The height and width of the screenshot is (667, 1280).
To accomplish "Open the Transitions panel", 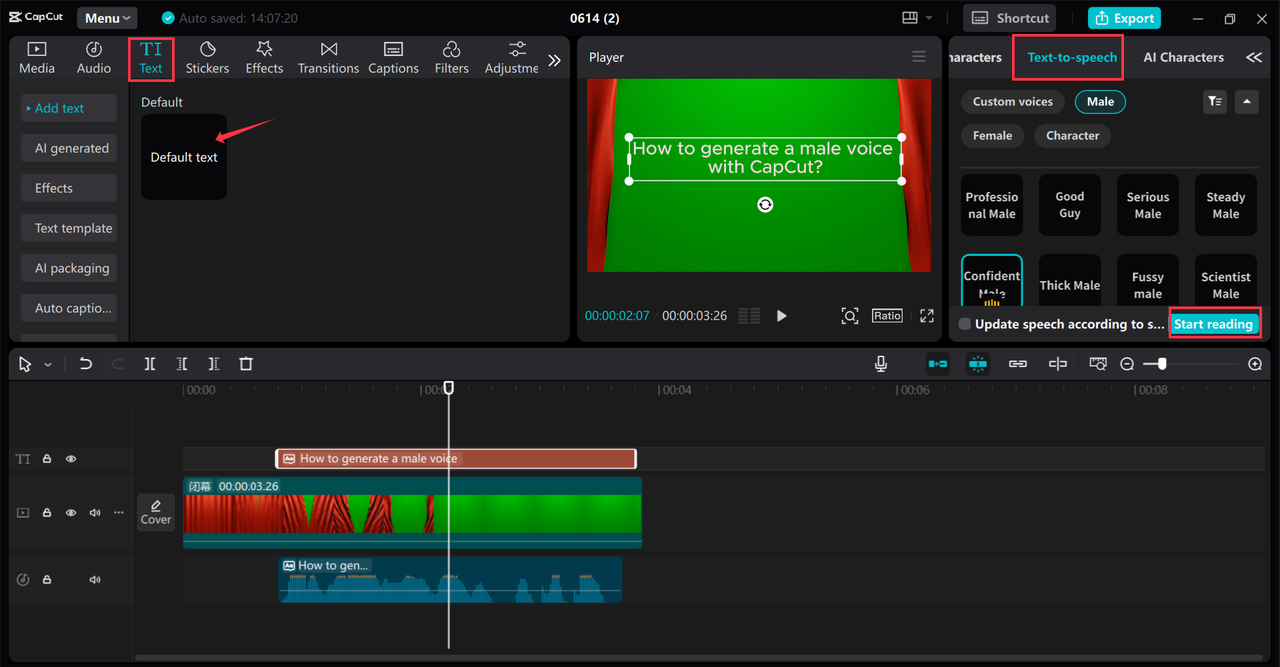I will click(328, 58).
